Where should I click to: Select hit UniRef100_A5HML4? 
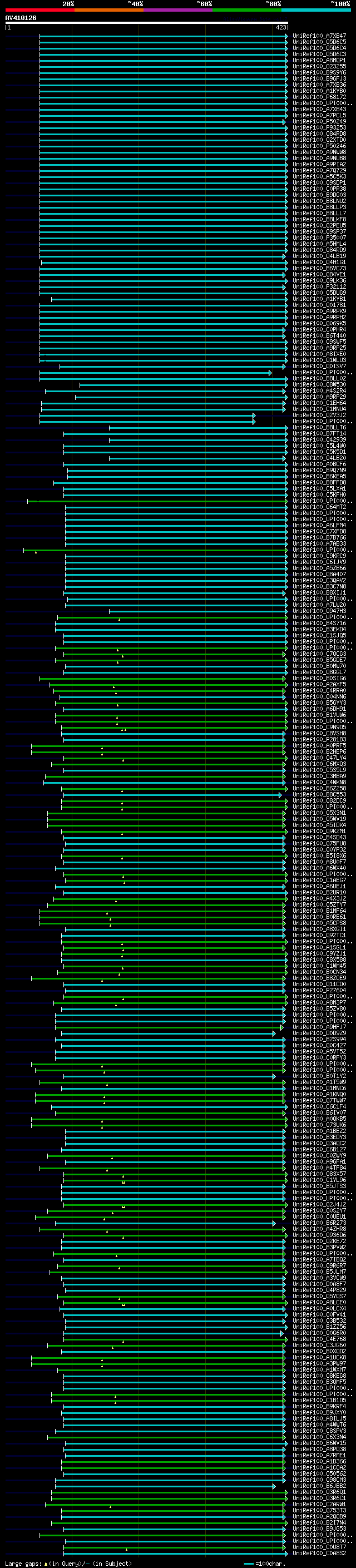tap(319, 244)
